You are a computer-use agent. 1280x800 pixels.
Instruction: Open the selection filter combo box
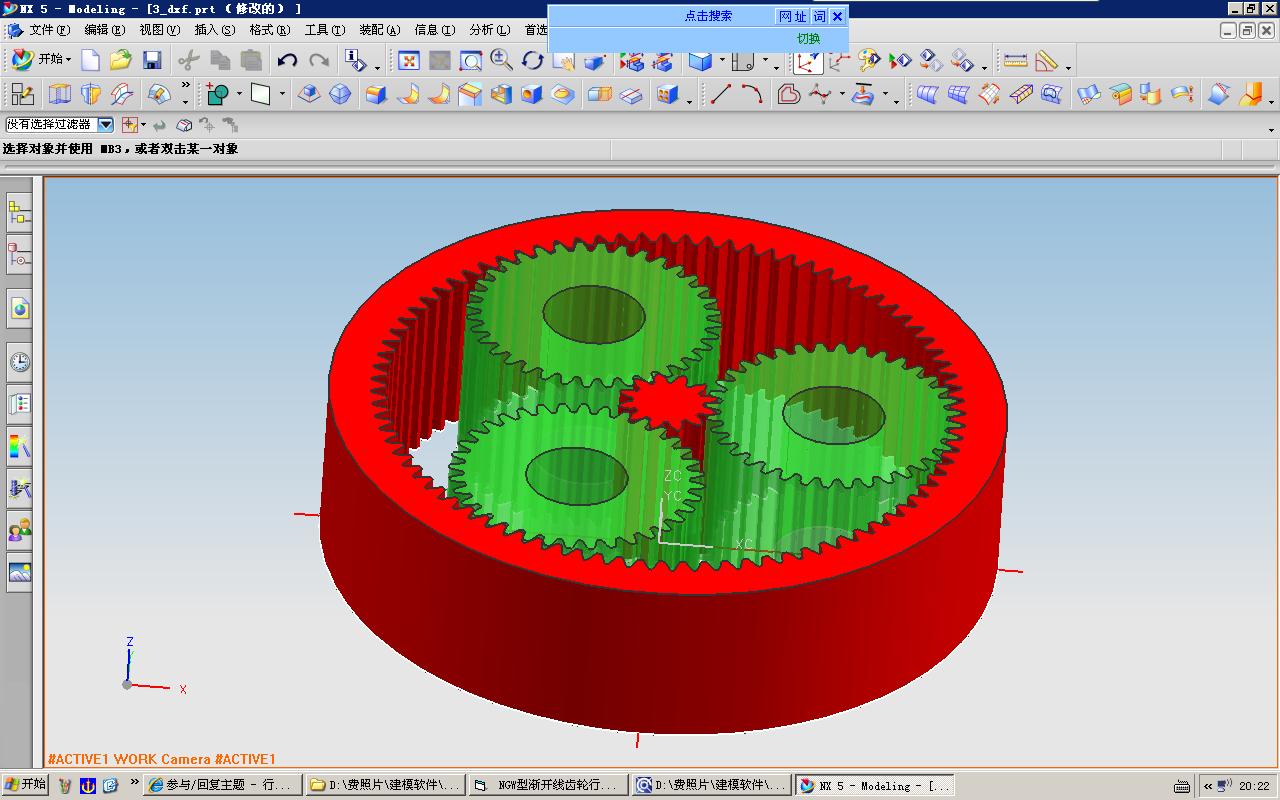point(59,125)
